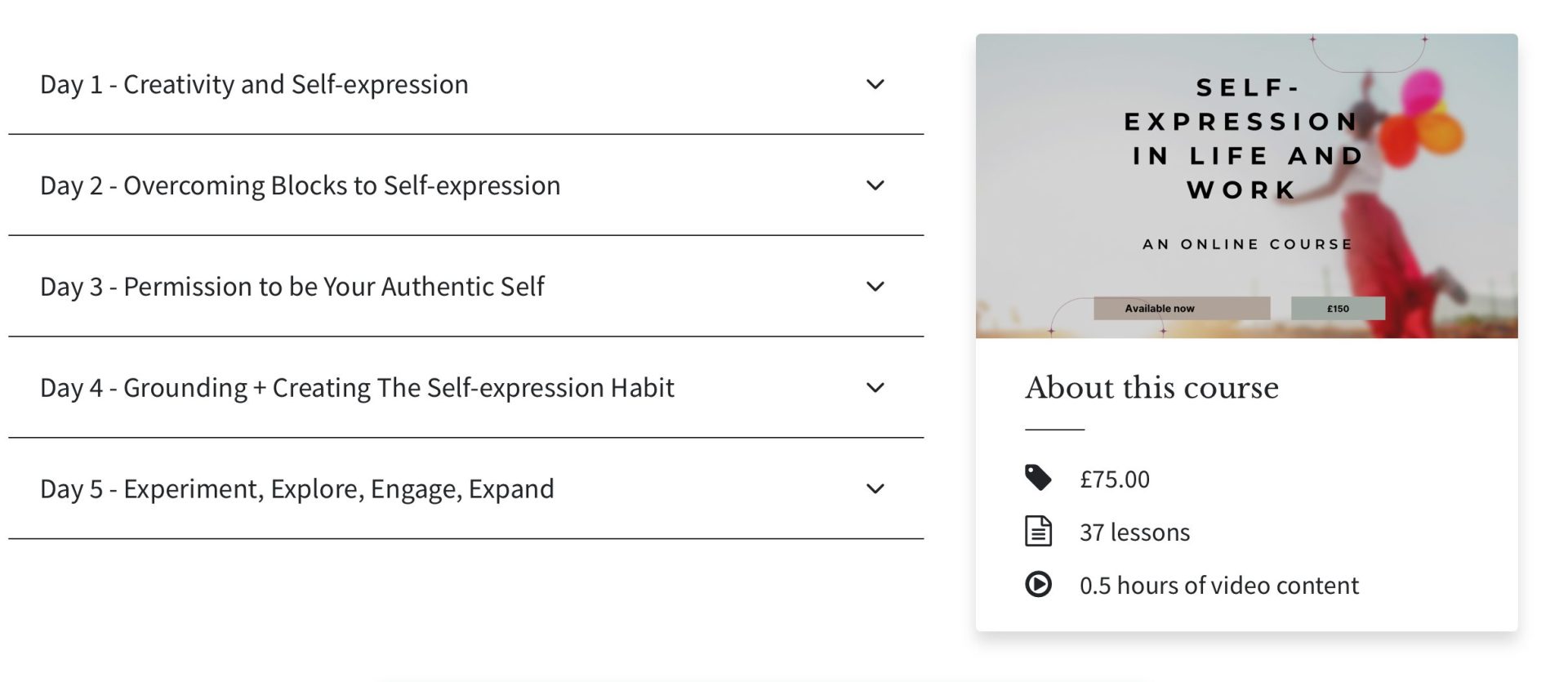The width and height of the screenshot is (1568, 682).
Task: Open Day 4 - Grounding + Creating habit section
Action: (x=357, y=388)
